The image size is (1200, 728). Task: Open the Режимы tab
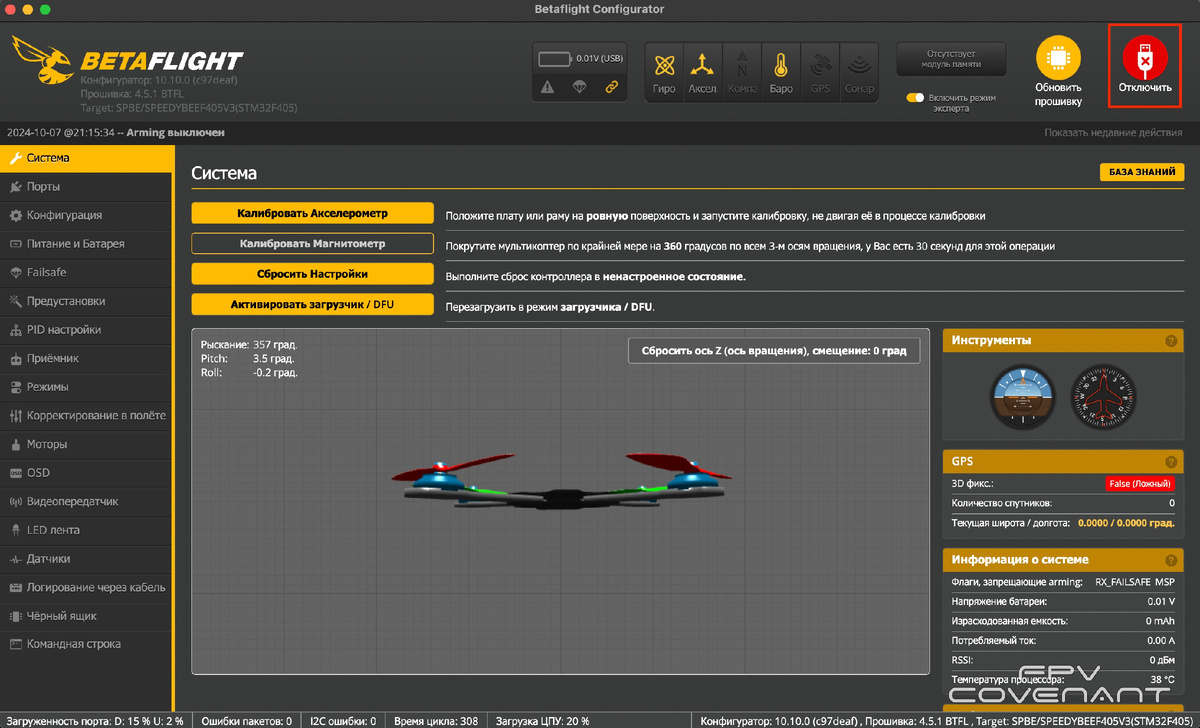(87, 387)
